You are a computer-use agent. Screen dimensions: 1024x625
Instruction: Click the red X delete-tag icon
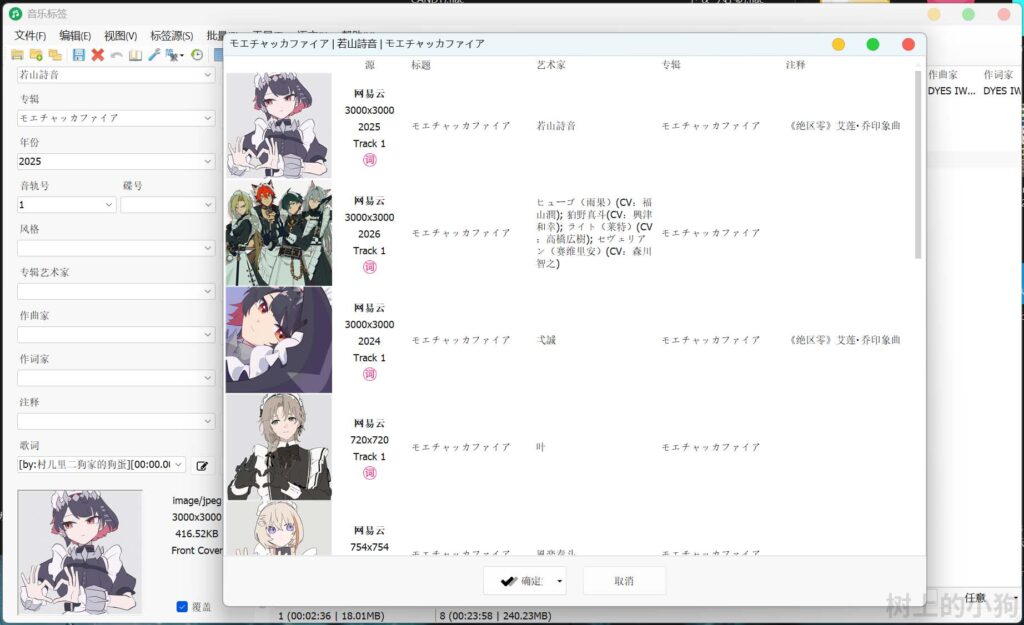coord(97,56)
